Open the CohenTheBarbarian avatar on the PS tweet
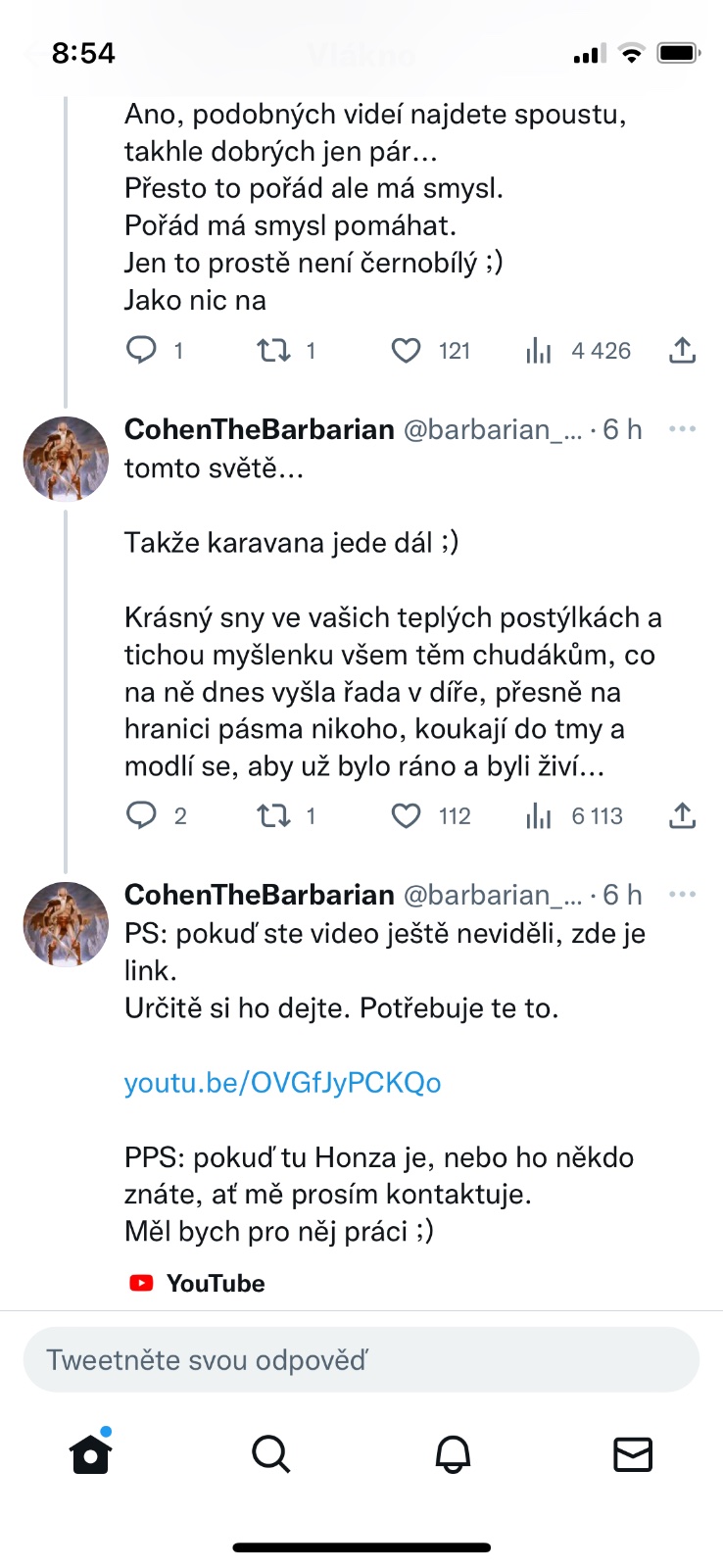Screen dimensions: 723x1568 [66, 924]
